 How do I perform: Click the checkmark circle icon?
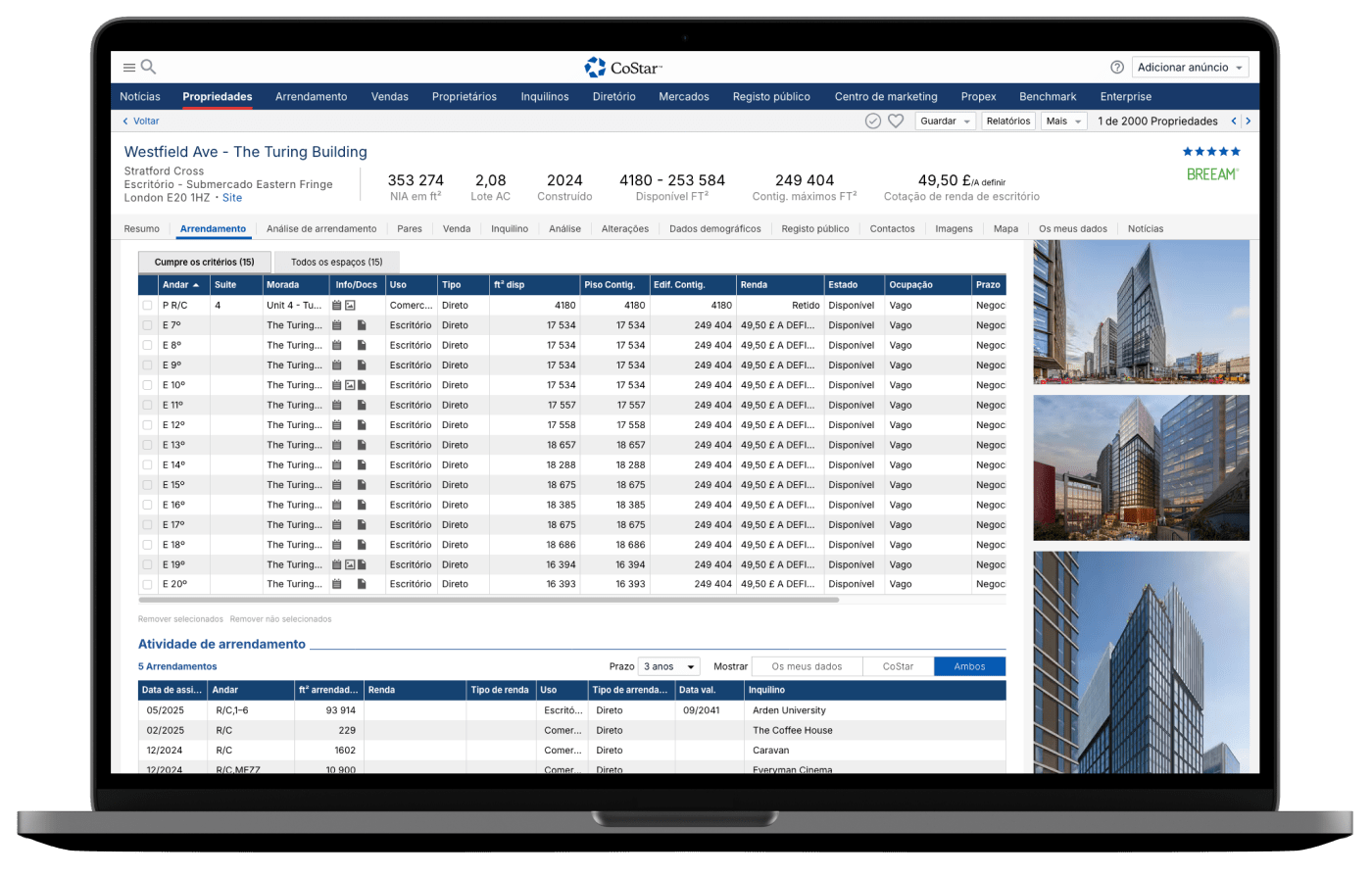pos(872,122)
